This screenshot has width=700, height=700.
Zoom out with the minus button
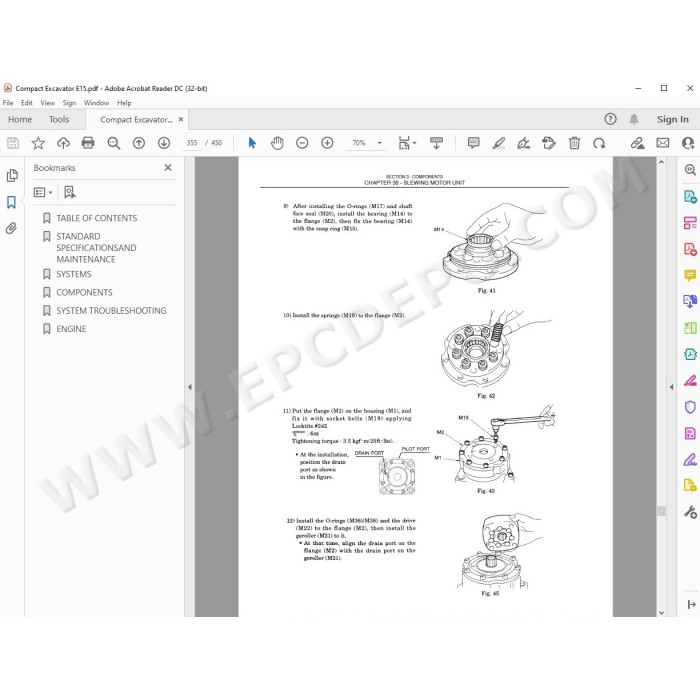pyautogui.click(x=302, y=143)
